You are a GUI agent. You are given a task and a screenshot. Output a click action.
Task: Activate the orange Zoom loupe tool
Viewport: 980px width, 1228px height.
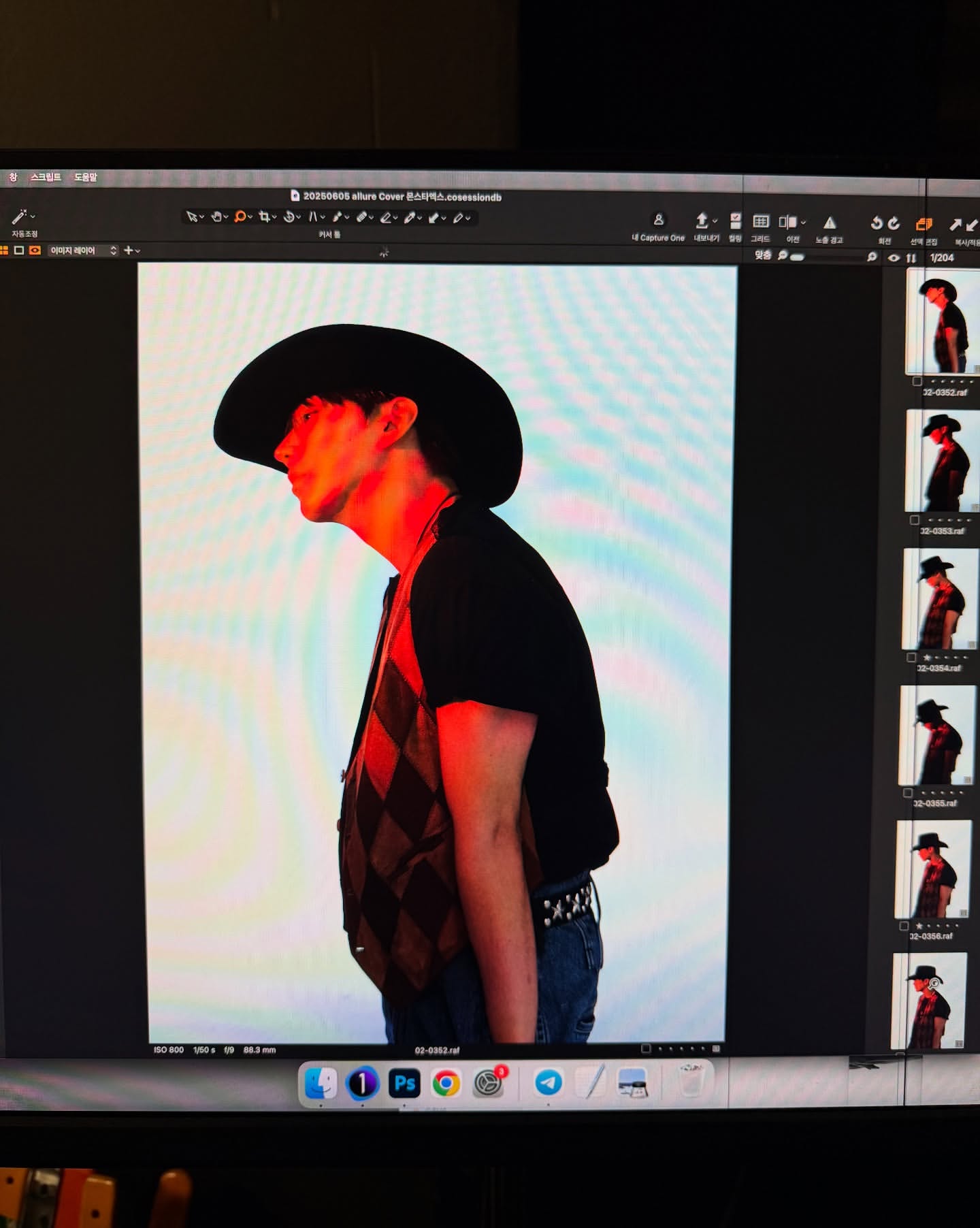(x=240, y=217)
